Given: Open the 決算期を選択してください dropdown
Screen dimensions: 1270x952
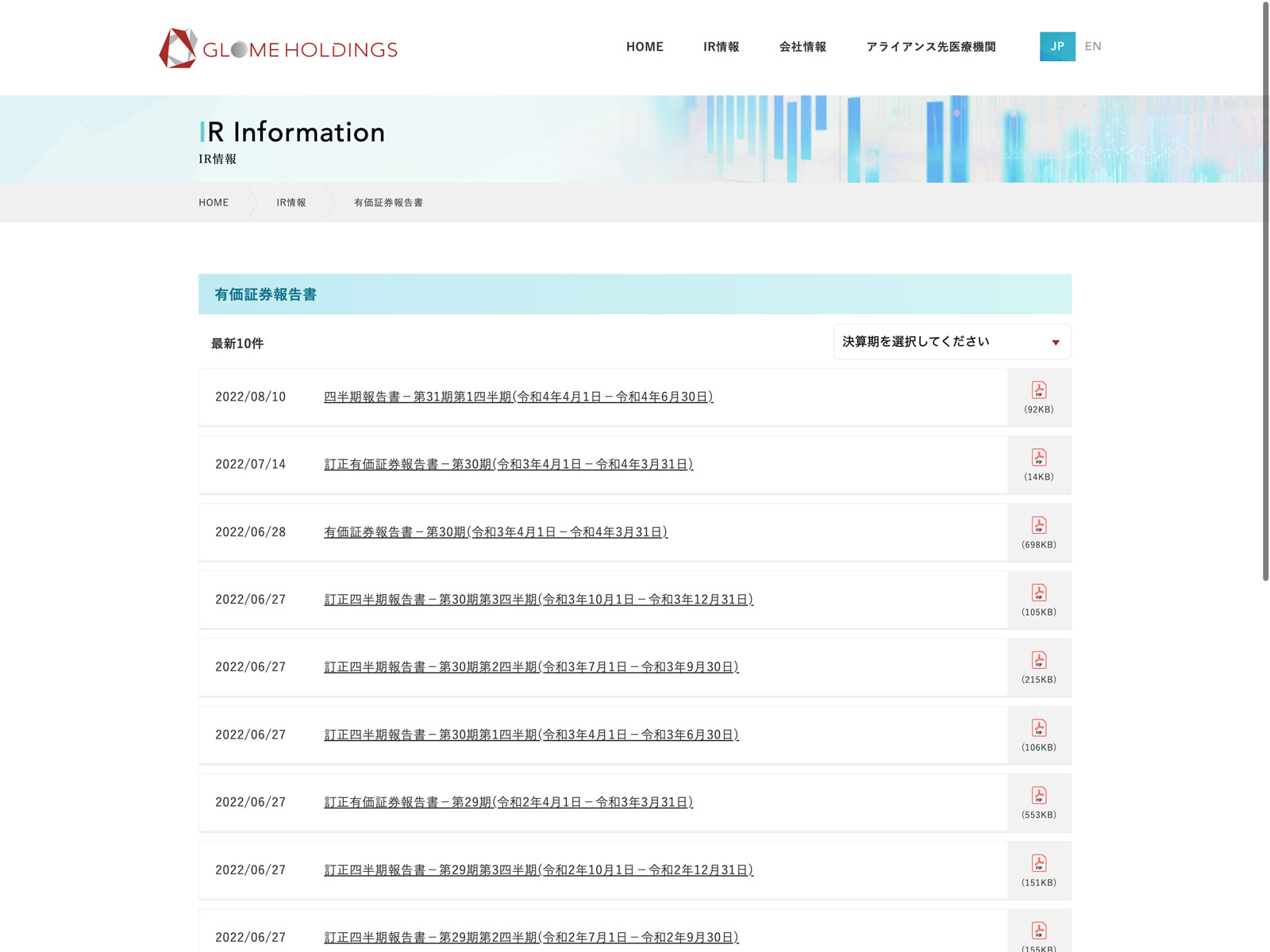Looking at the screenshot, I should pyautogui.click(x=951, y=342).
